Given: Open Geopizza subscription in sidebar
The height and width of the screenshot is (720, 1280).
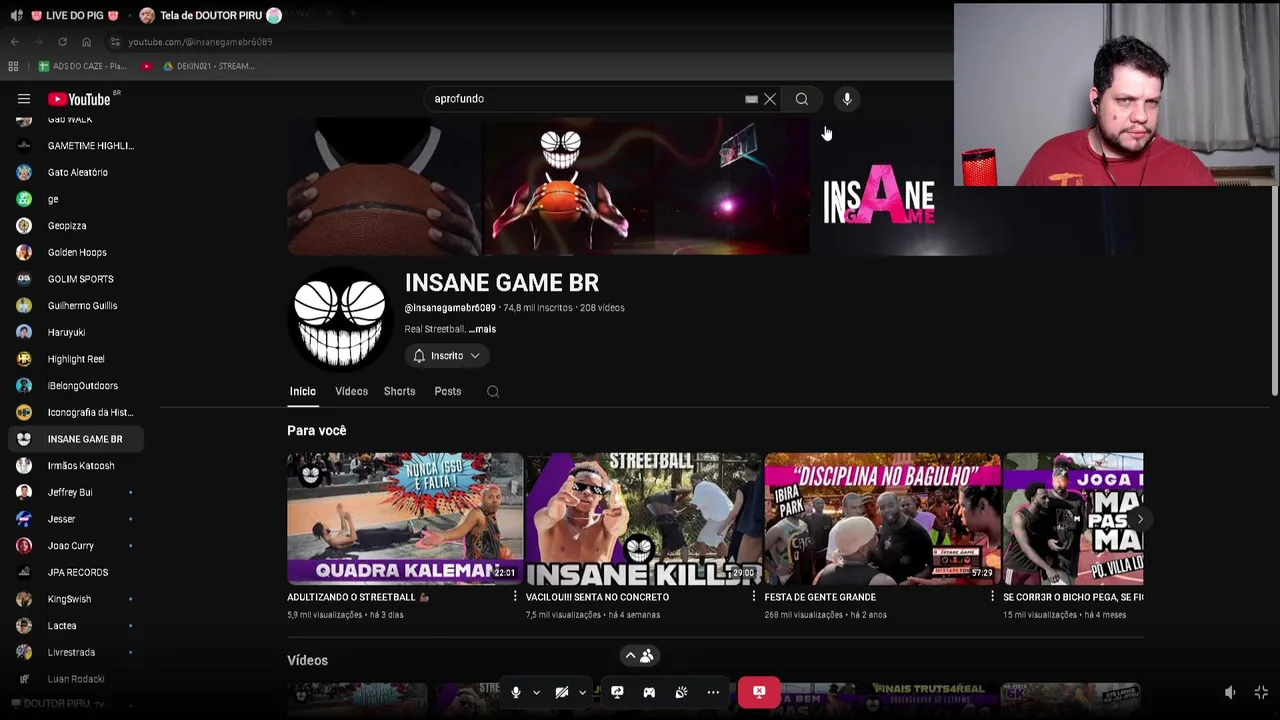Looking at the screenshot, I should click(x=75, y=226).
